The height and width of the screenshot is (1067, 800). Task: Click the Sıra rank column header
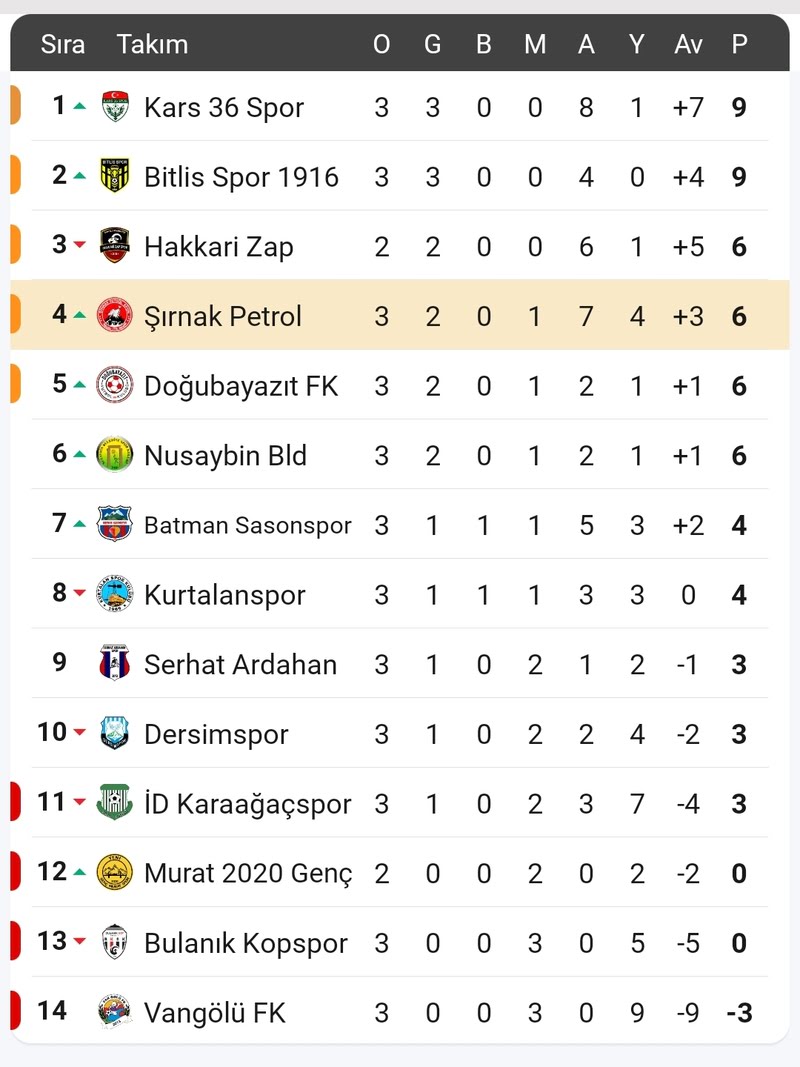[63, 44]
